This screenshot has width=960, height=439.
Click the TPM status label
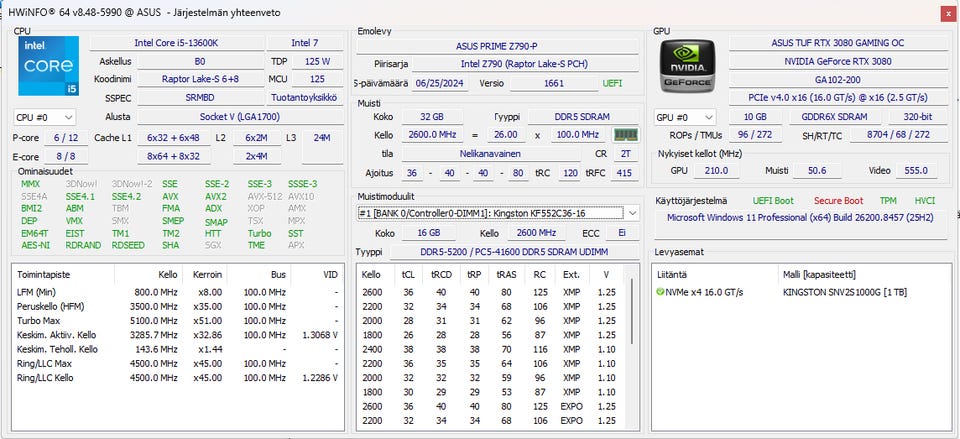tap(888, 200)
